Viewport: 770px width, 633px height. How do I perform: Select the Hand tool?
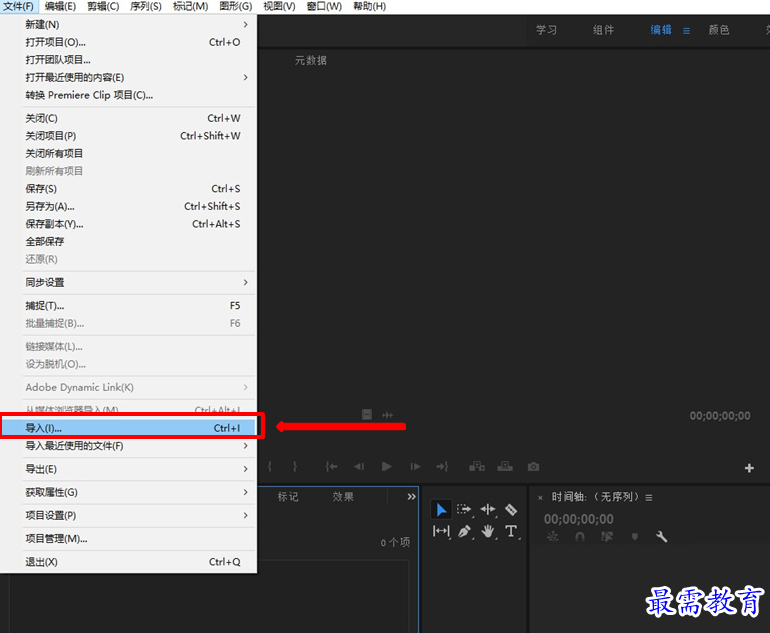coord(488,531)
